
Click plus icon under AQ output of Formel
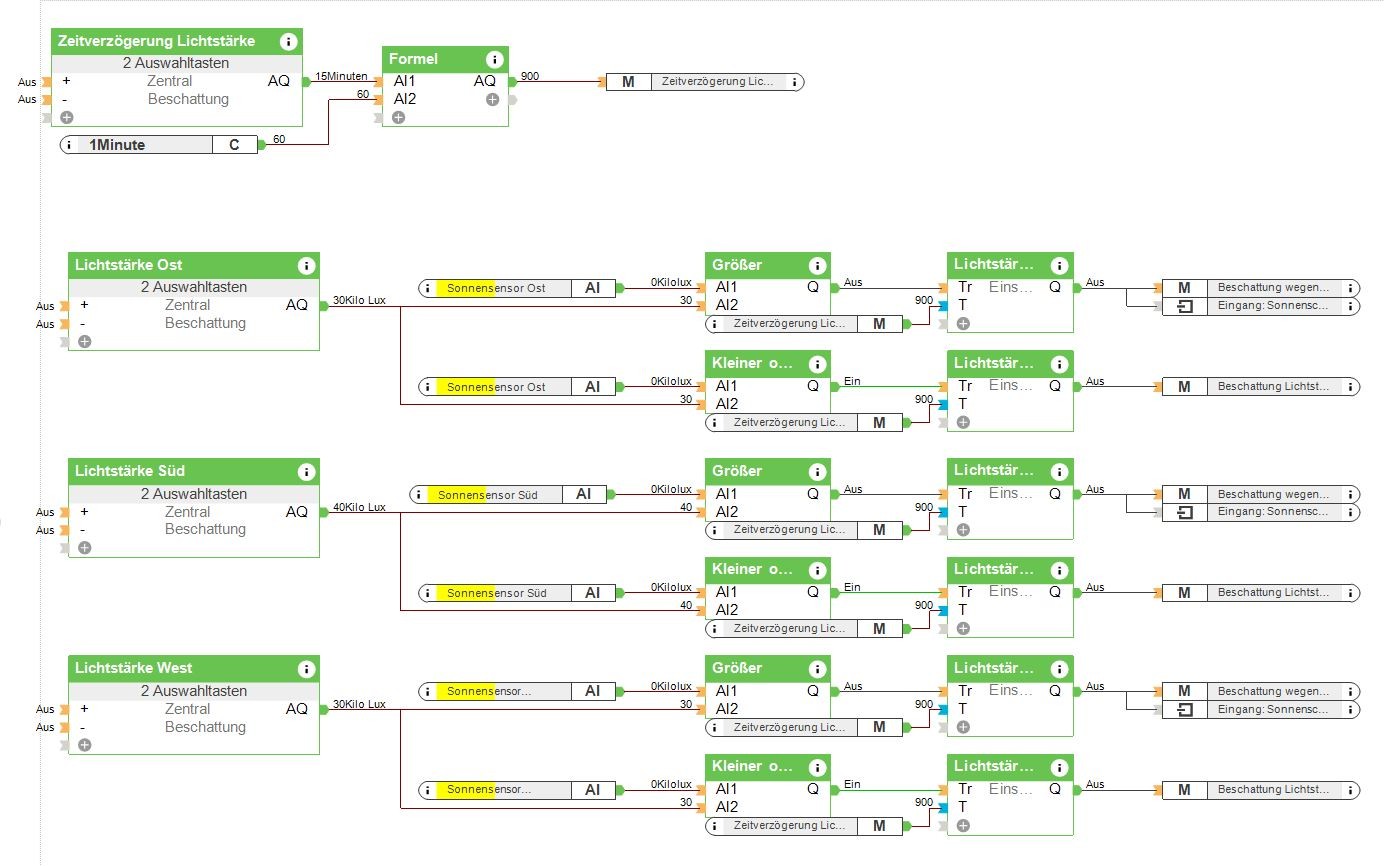pos(492,99)
